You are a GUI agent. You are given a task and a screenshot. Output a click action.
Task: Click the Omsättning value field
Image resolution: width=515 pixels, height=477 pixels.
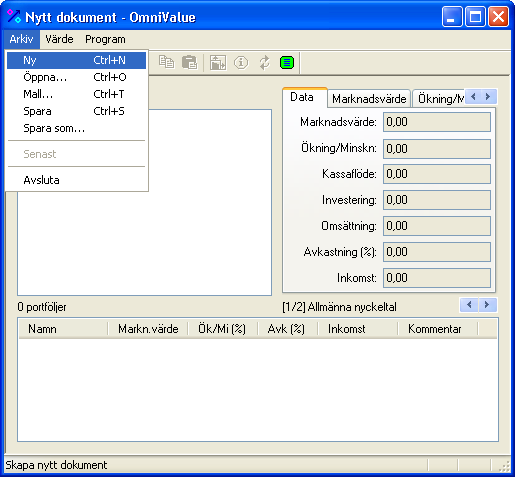(437, 226)
